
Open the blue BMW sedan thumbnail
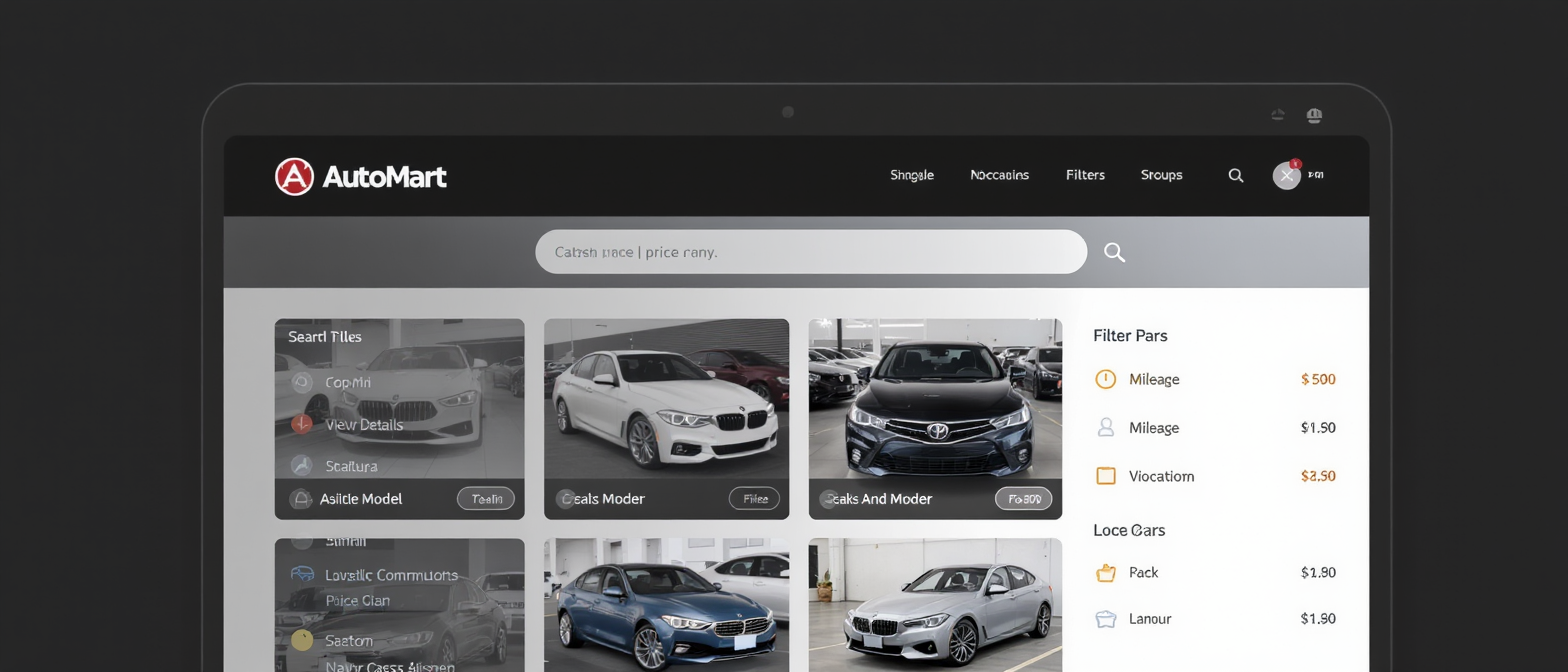click(x=666, y=605)
